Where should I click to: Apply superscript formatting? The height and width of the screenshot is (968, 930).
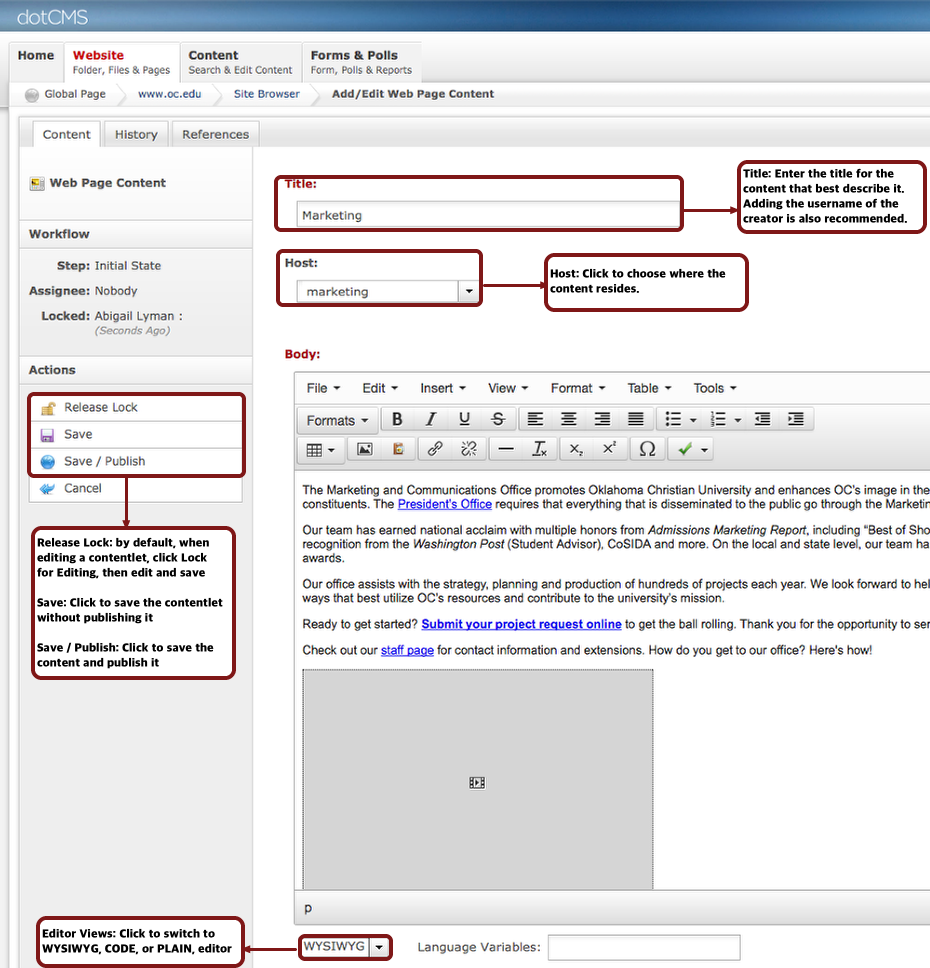click(610, 449)
